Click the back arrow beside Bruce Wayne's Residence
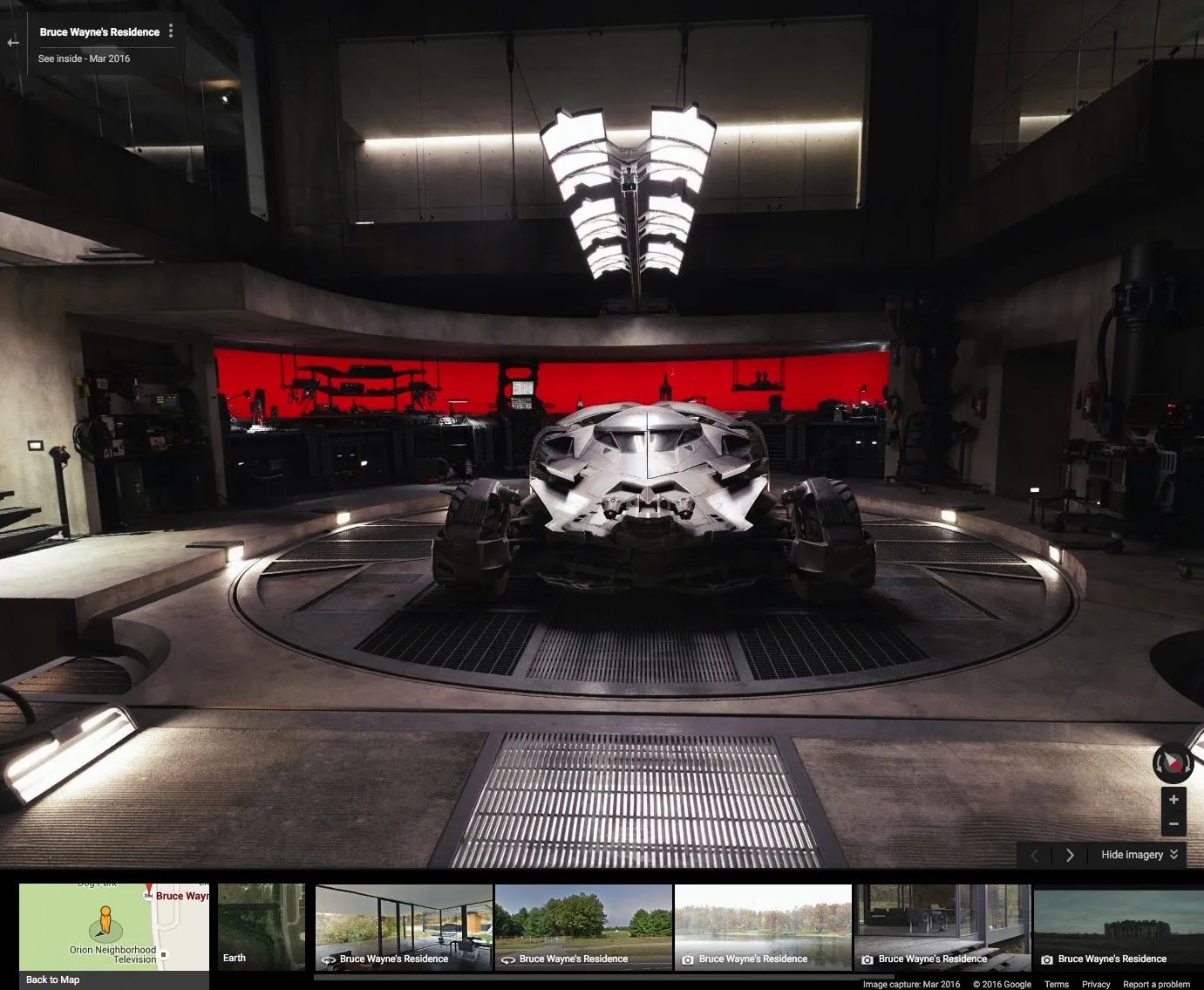Image resolution: width=1204 pixels, height=990 pixels. click(13, 42)
